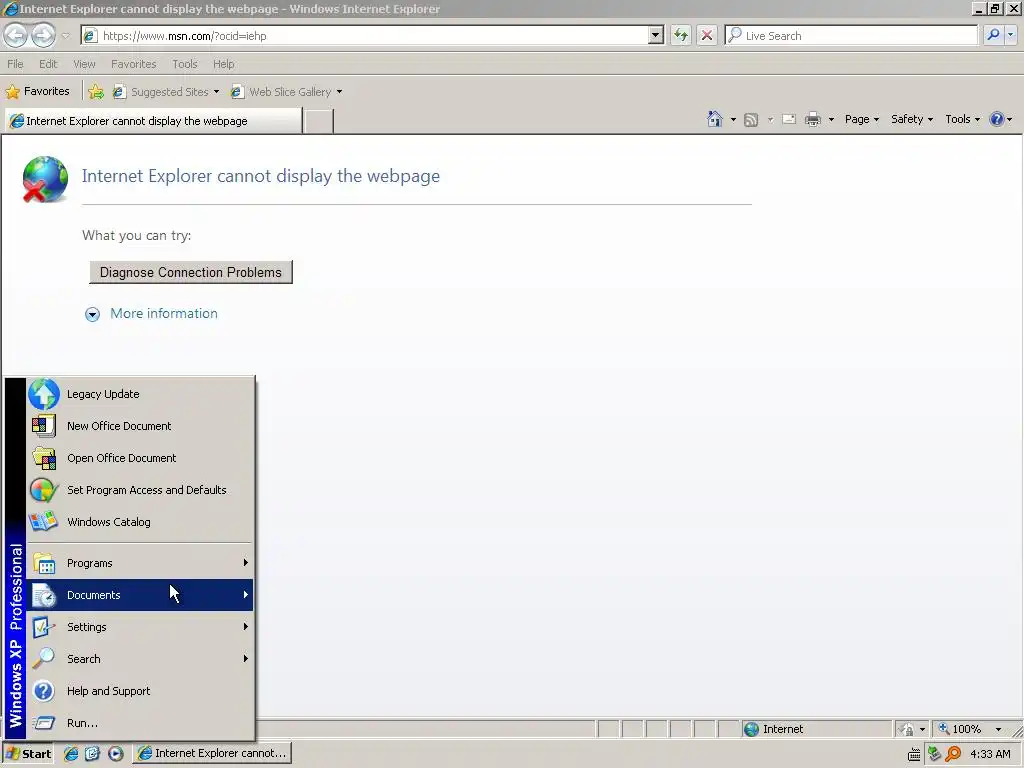
Task: Click the RSS Feeds icon
Action: (x=751, y=120)
